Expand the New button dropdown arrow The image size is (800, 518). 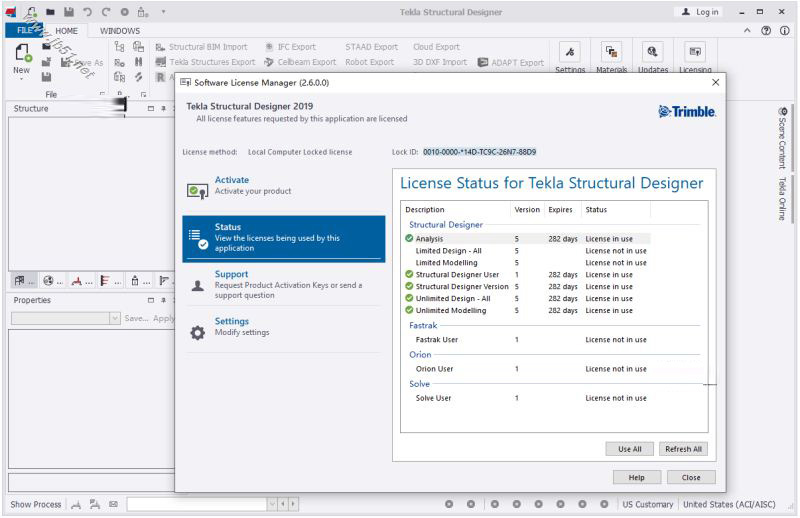pyautogui.click(x=21, y=79)
